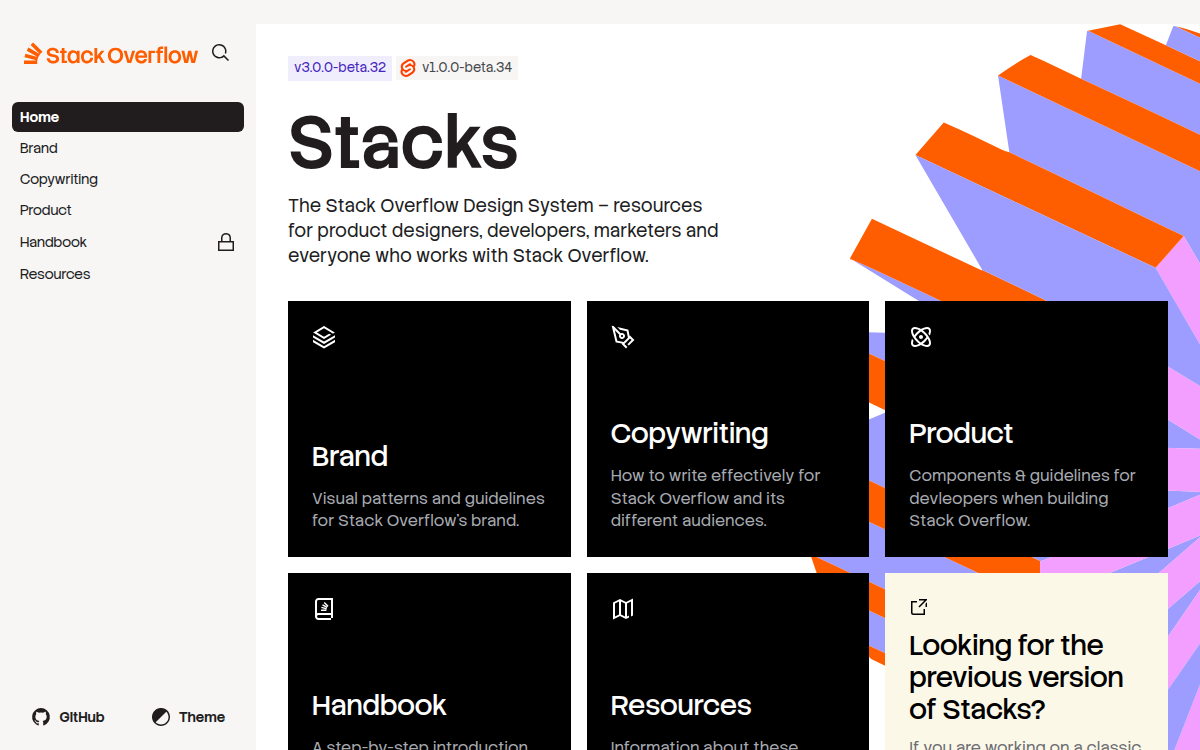Click the map icon in Resources card
1200x750 pixels.
[623, 609]
